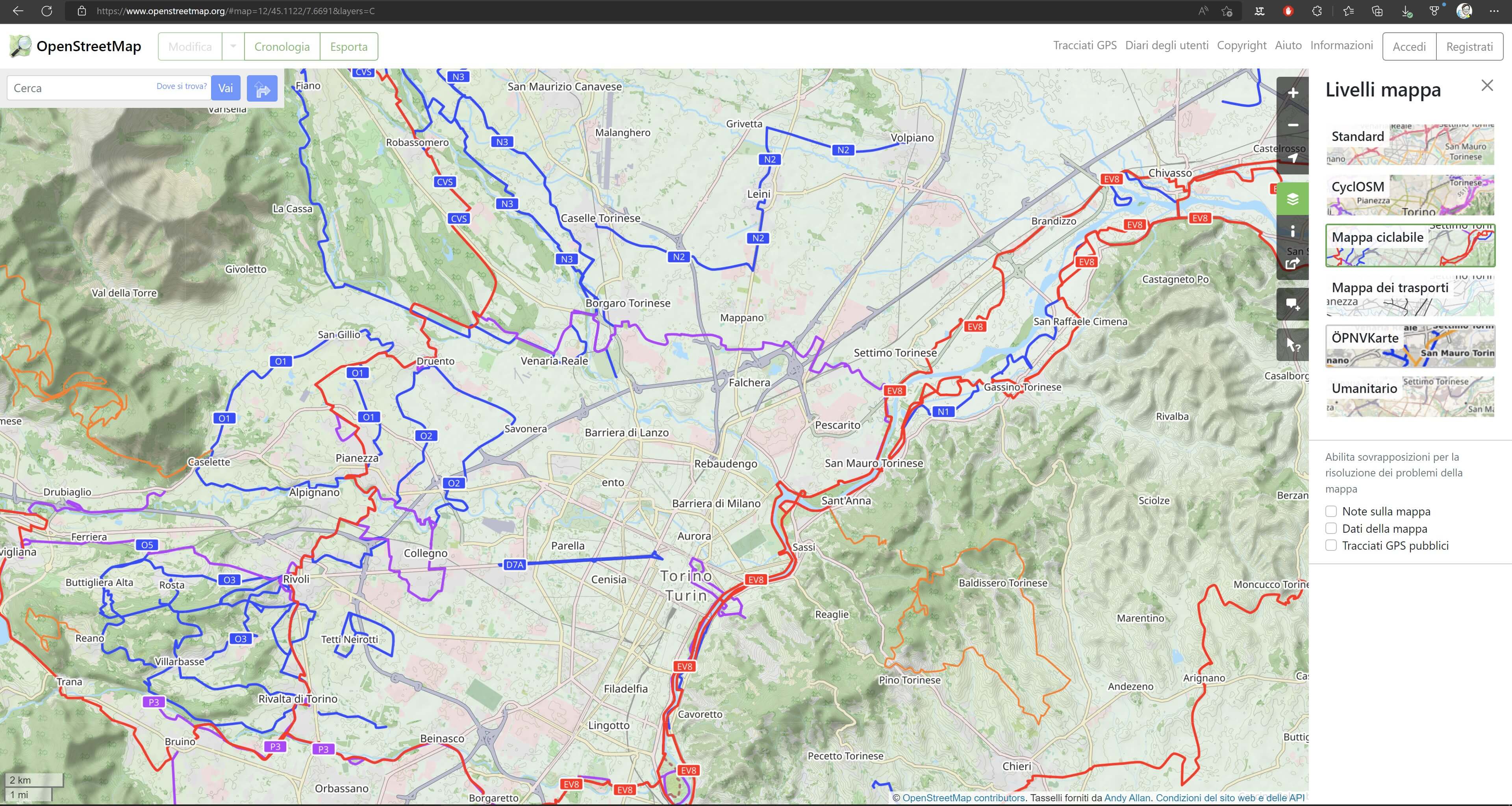Select the CyclOSM layer thumbnail

point(1410,195)
